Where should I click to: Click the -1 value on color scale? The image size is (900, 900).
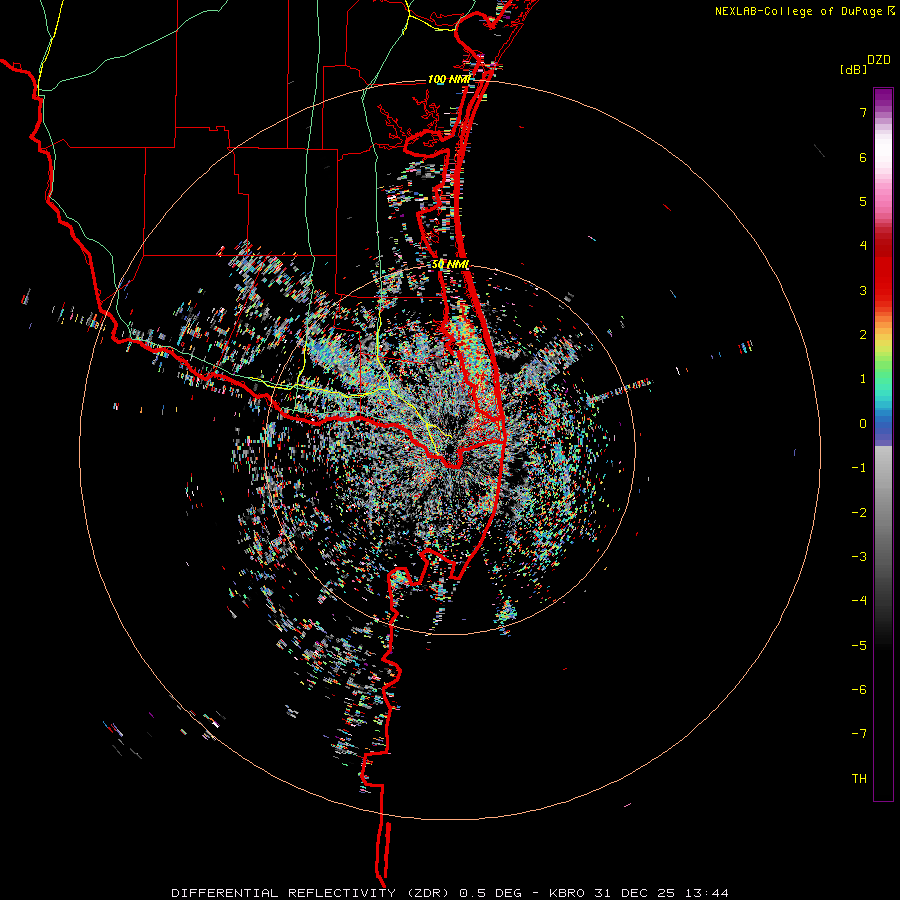coord(859,468)
